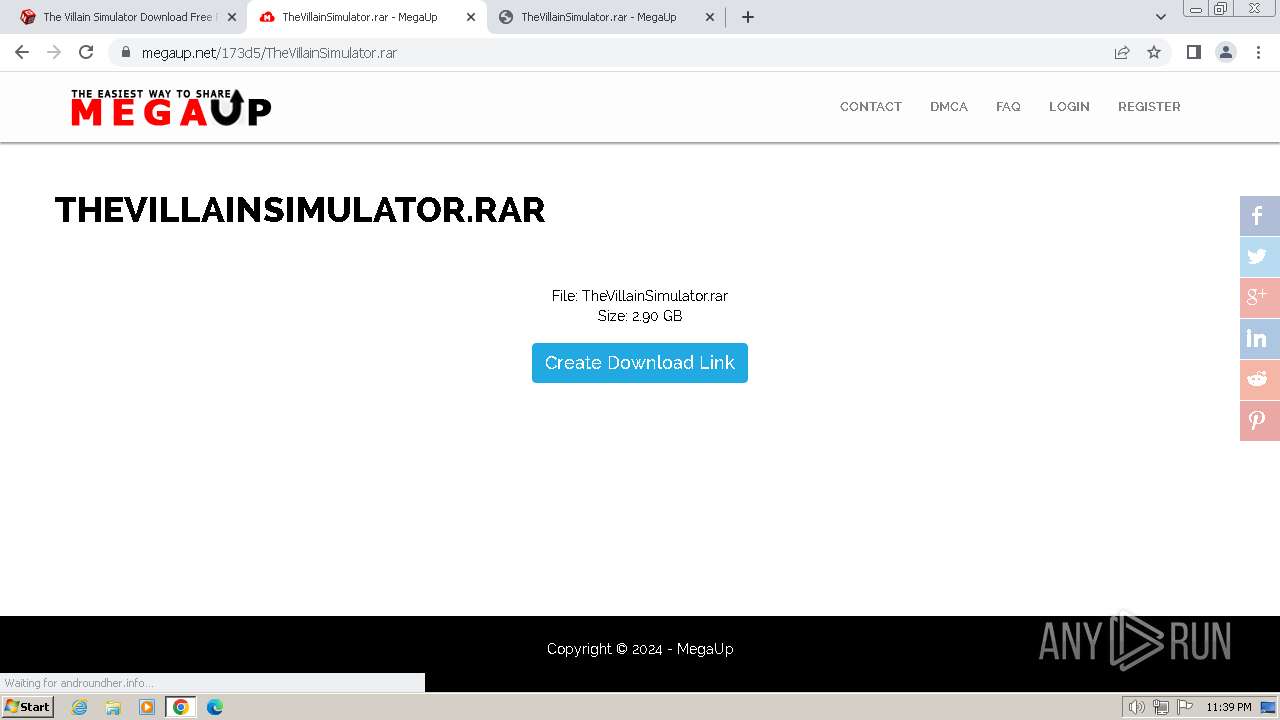Click the taskbar clock 11:39 PM
This screenshot has height=720, width=1280.
click(1229, 707)
